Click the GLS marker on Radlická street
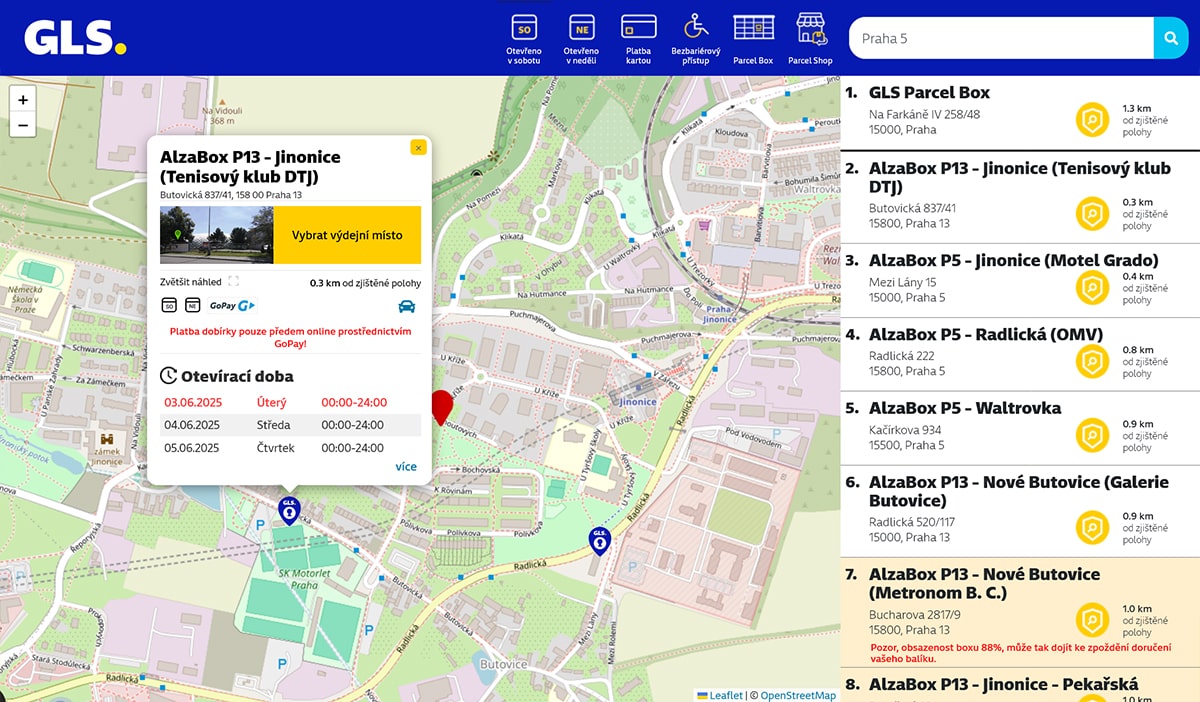Screen dimensions: 1200x702 click(x=599, y=541)
